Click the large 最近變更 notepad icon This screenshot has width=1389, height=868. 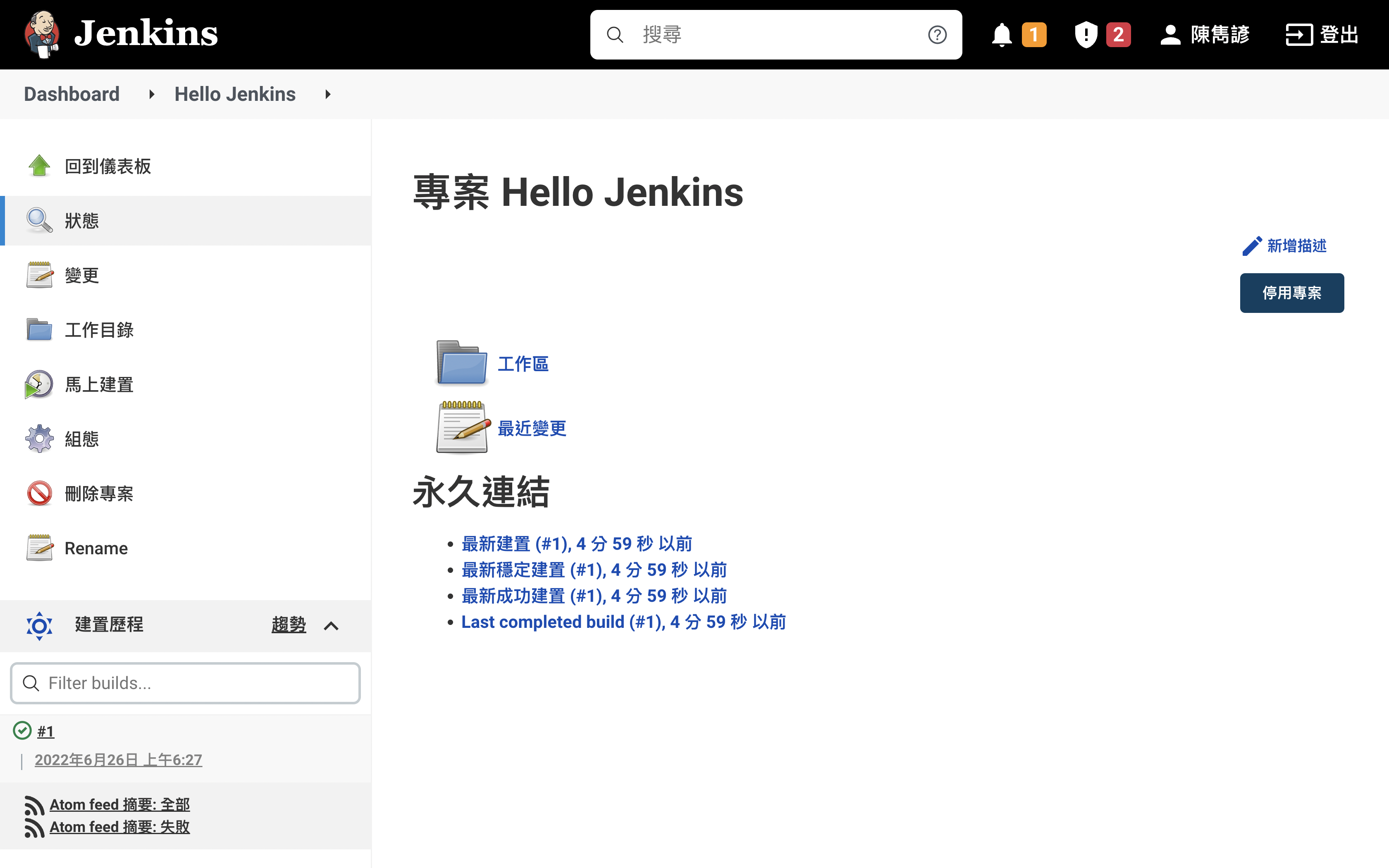pos(464,428)
